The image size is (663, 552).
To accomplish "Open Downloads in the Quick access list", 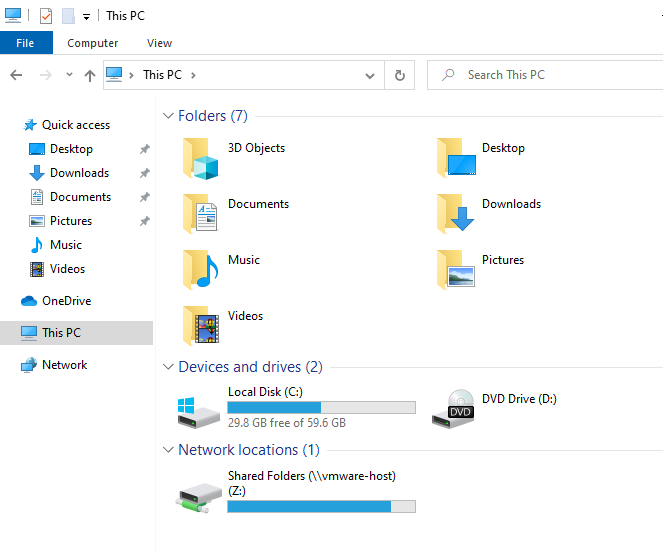I will click(69, 173).
